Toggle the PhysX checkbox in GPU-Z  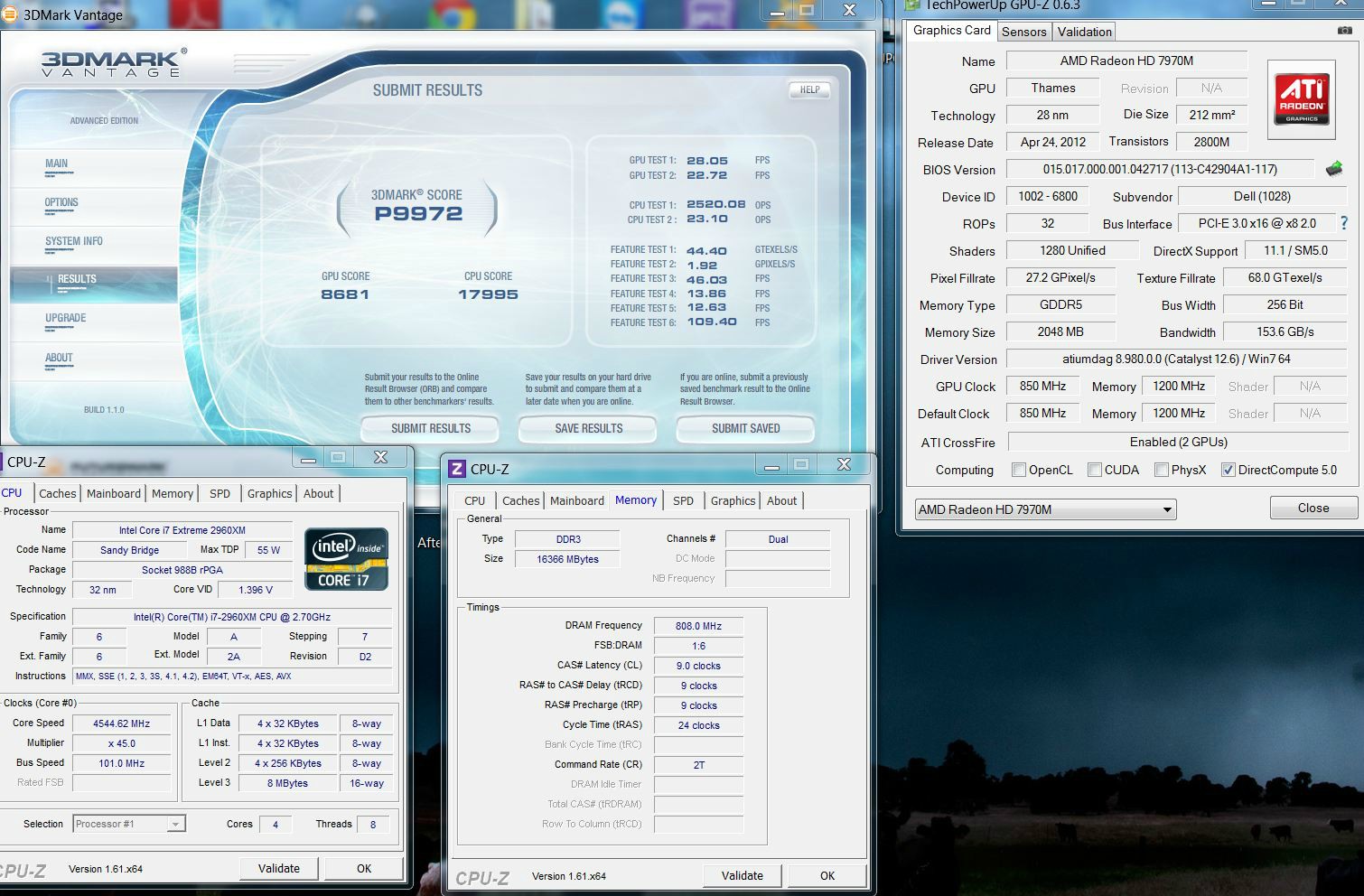tap(1162, 470)
